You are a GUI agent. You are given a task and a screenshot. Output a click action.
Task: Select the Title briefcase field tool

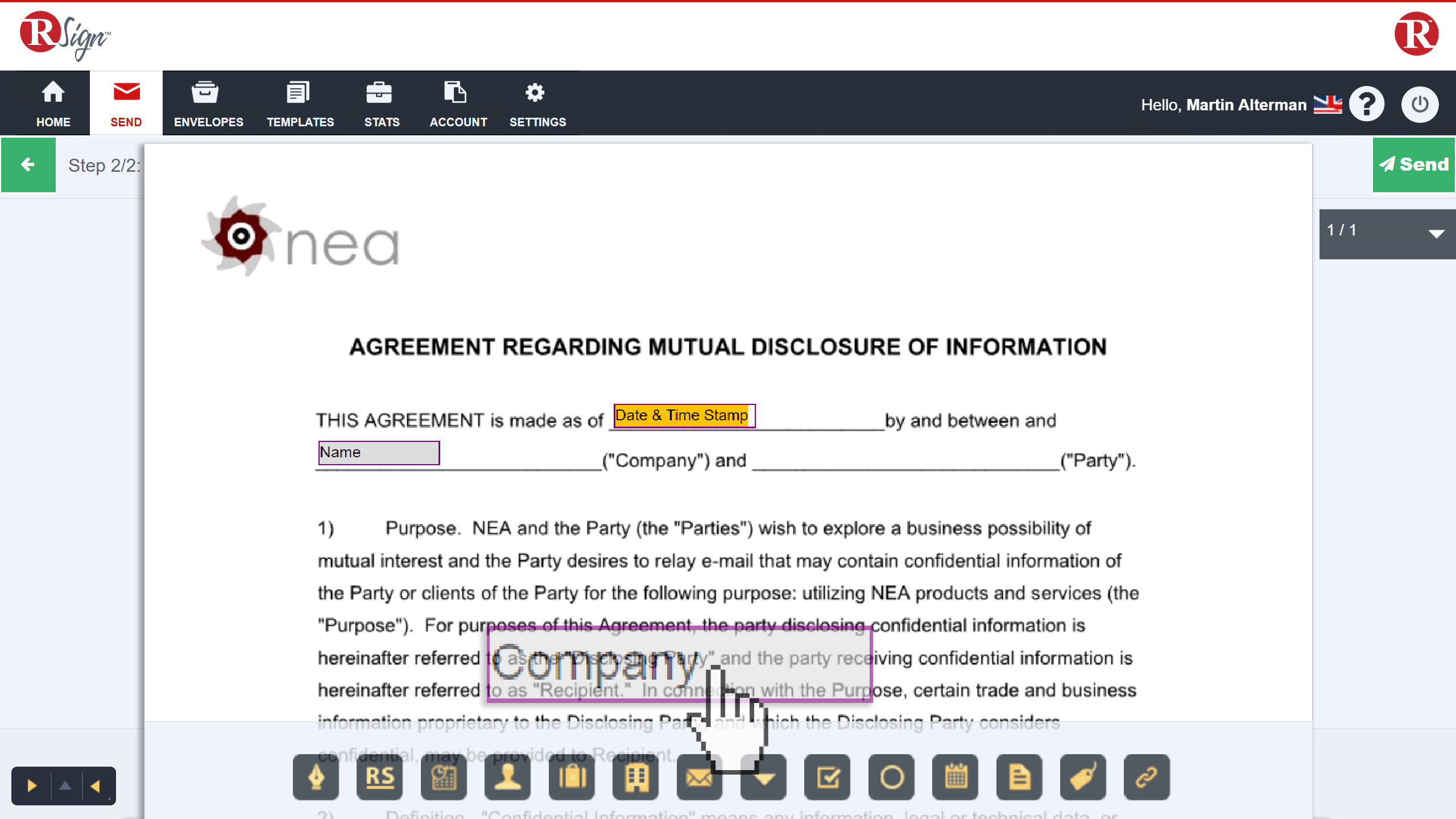[x=572, y=777]
